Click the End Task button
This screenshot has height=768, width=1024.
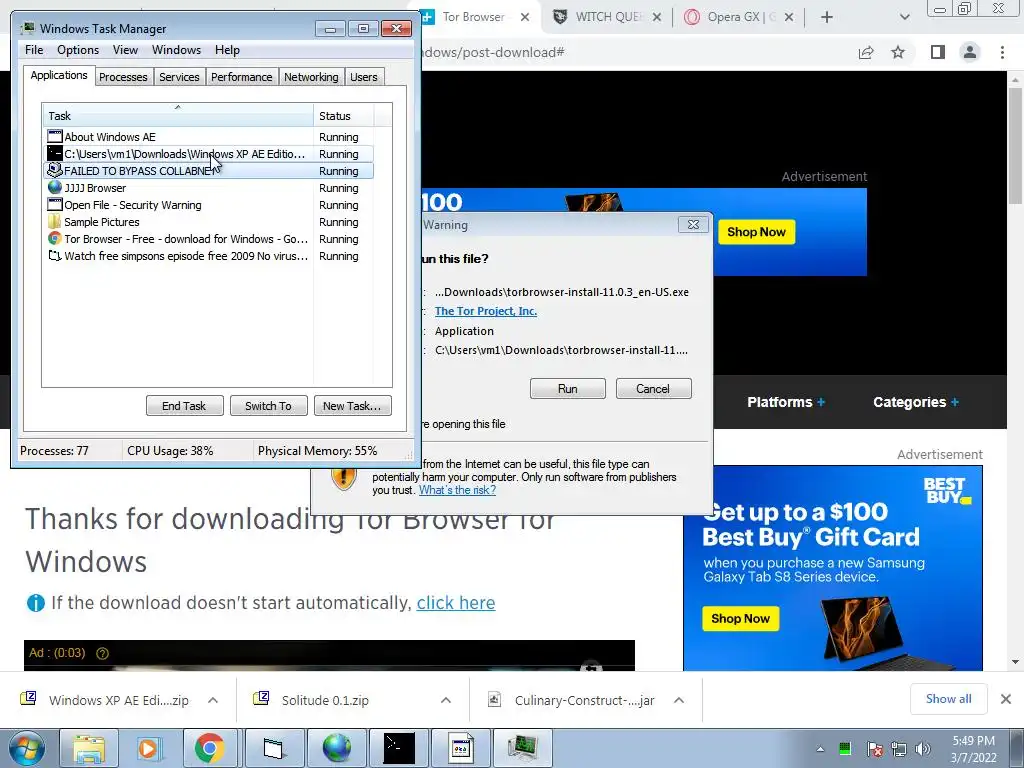click(184, 406)
